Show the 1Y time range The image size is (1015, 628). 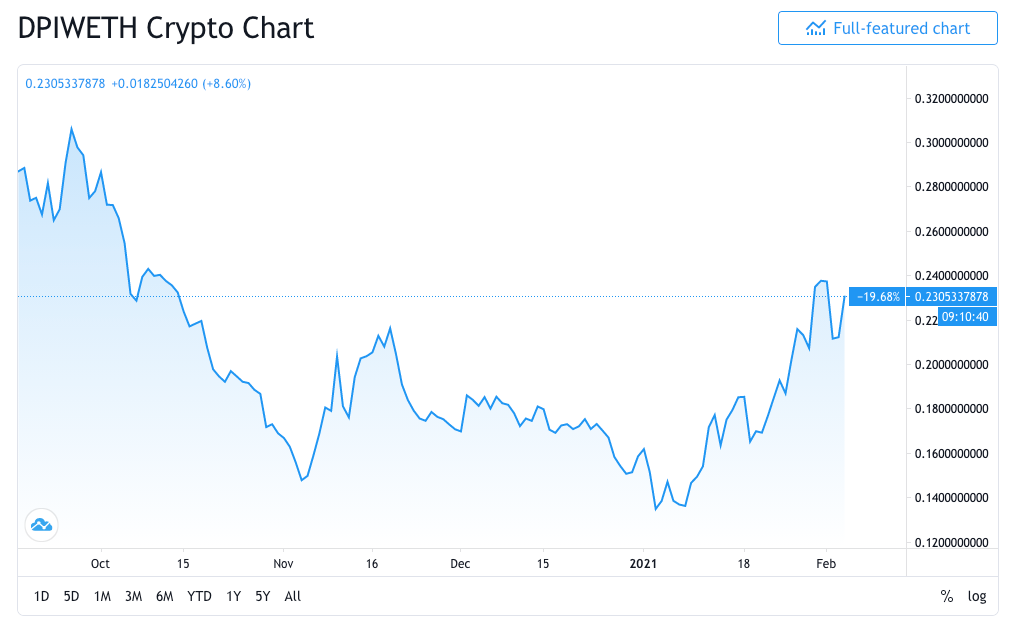234,596
